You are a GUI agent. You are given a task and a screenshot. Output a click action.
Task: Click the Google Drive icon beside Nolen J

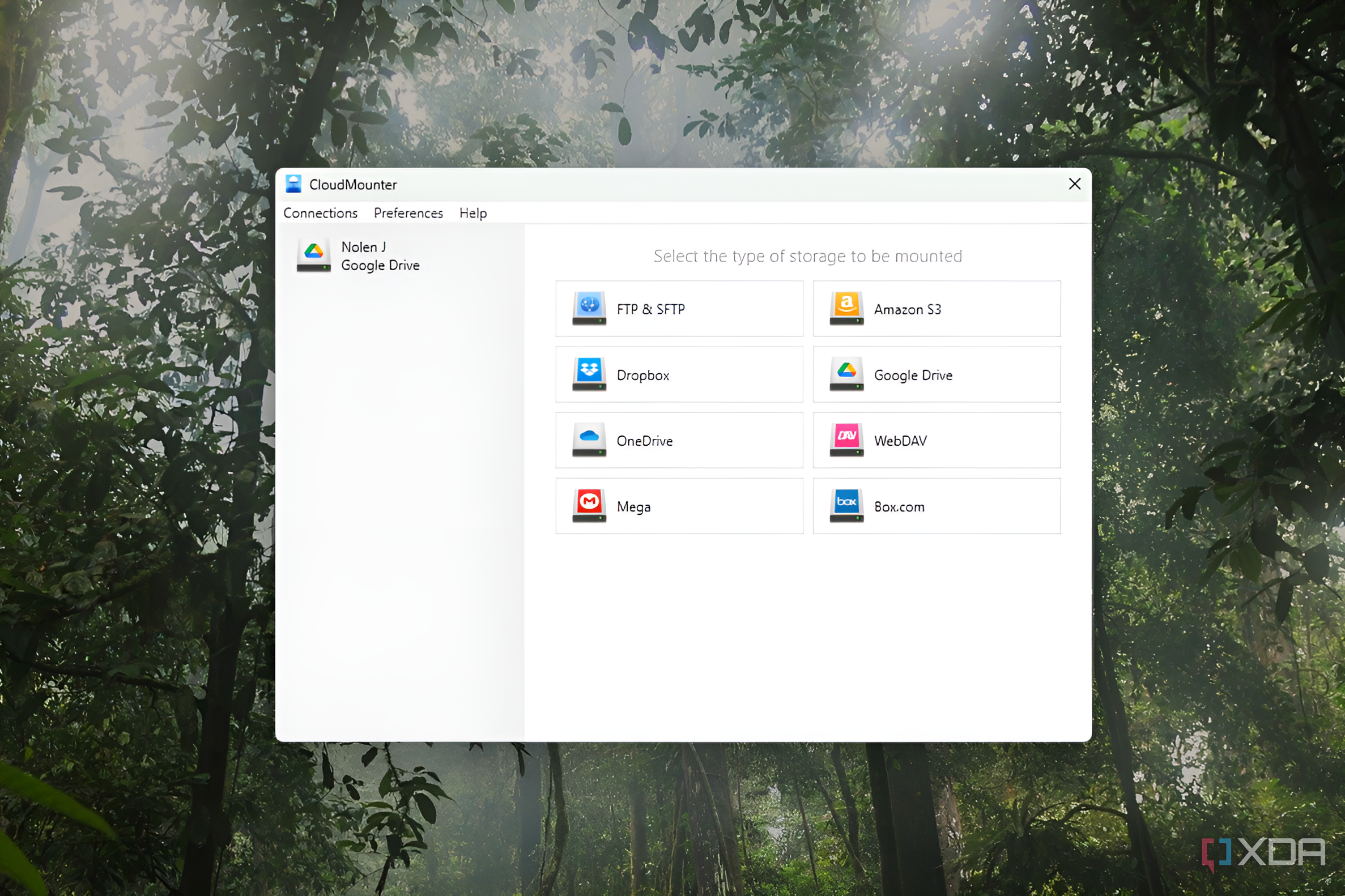(314, 255)
